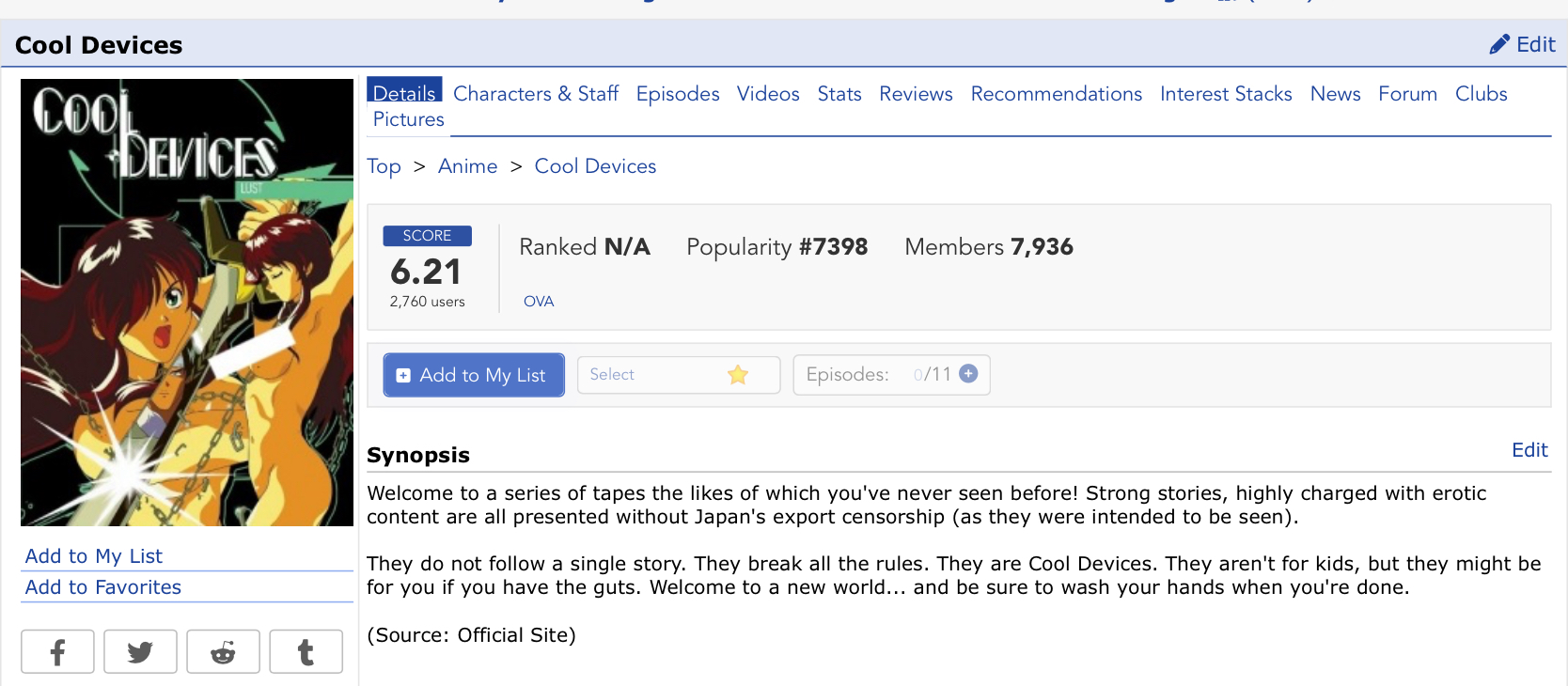The image size is (1568, 686).
Task: Open the Interest Stacks tab
Action: coord(1226,93)
